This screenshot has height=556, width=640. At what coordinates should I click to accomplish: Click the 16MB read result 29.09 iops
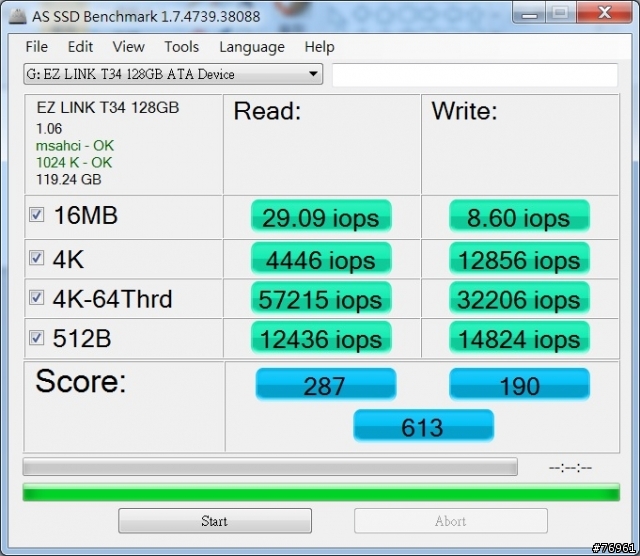(x=321, y=216)
